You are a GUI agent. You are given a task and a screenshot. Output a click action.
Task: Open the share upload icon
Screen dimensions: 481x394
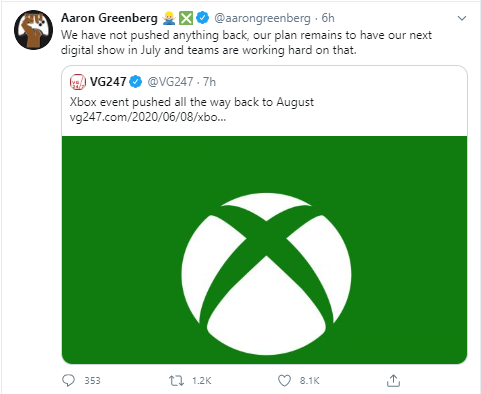coord(393,380)
